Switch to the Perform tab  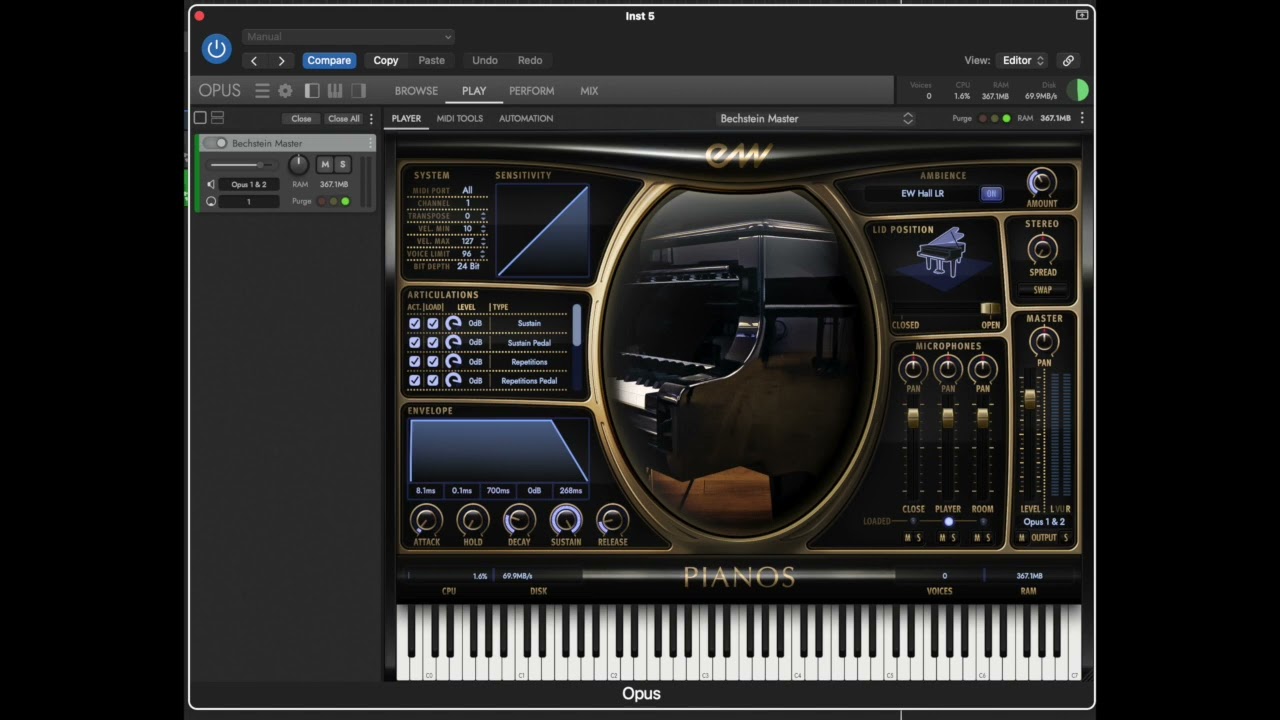pos(531,91)
